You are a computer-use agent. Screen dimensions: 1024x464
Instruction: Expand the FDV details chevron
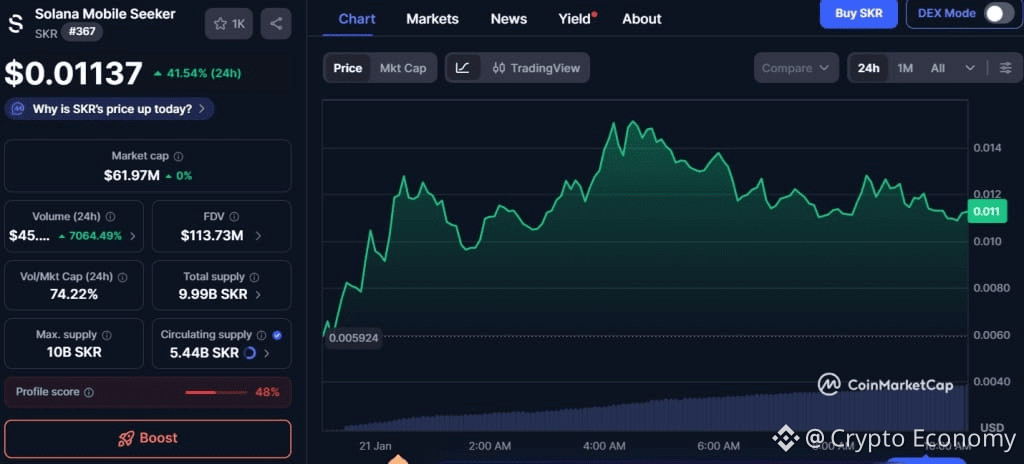pyautogui.click(x=258, y=236)
